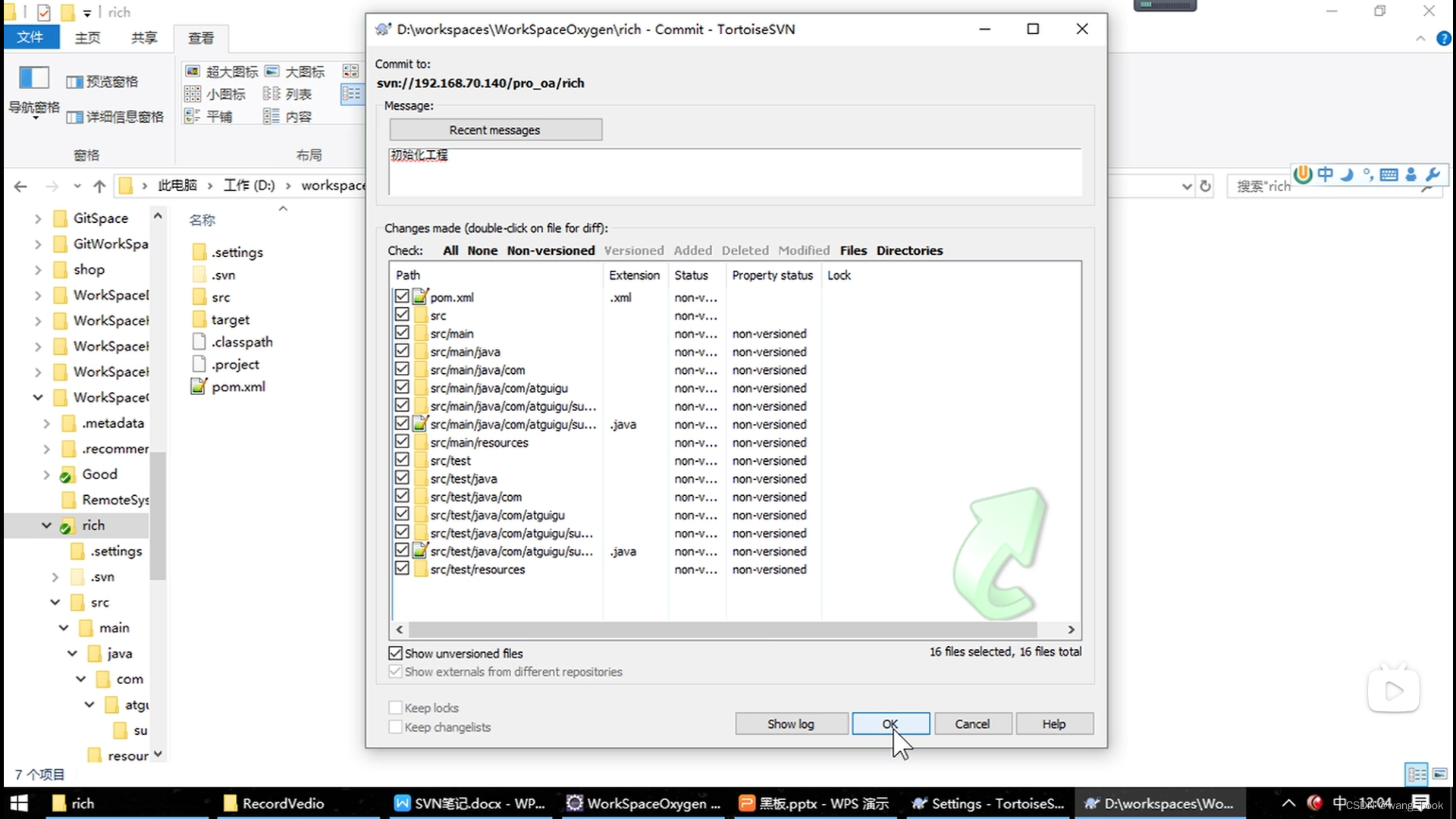Uncheck src/main/java/com/atguigu checkbox
1456x819 pixels.
pos(402,387)
